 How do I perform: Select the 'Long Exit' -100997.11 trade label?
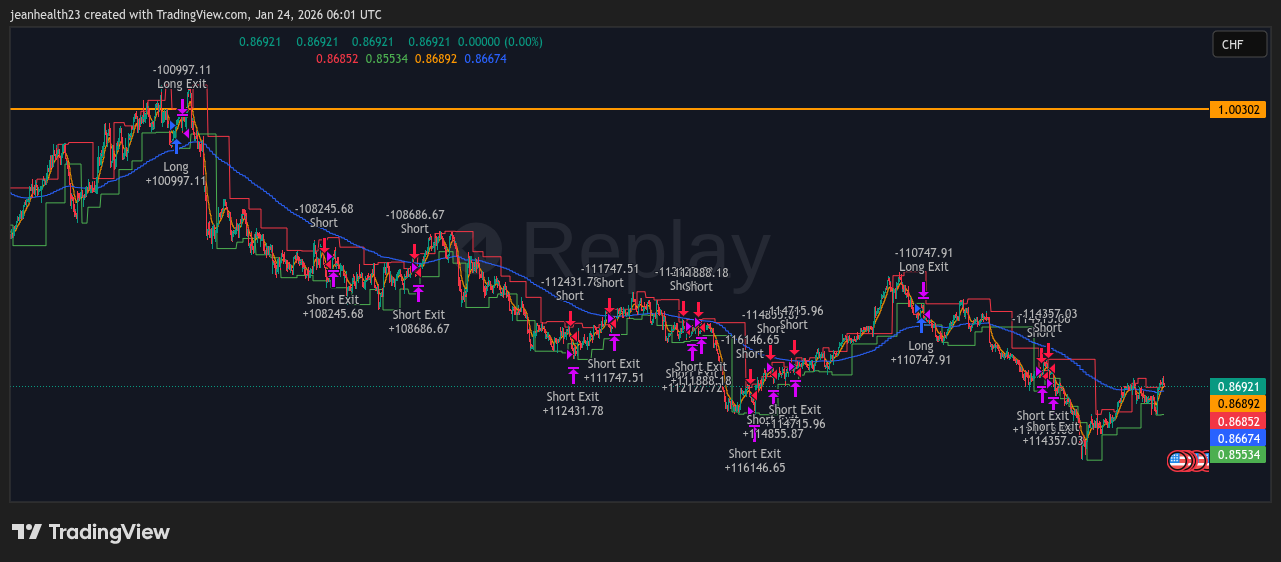pos(182,77)
